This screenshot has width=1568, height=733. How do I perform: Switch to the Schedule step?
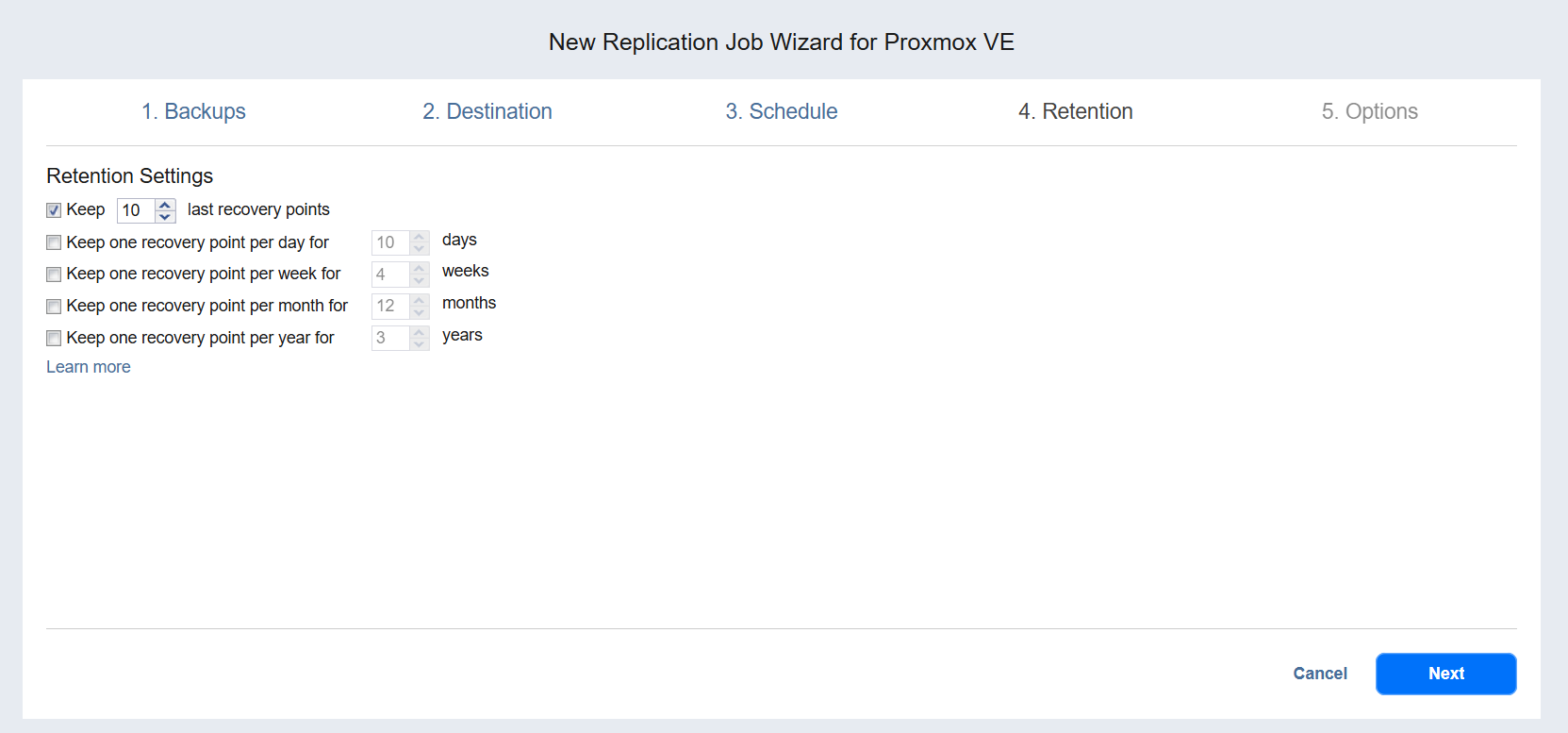781,111
